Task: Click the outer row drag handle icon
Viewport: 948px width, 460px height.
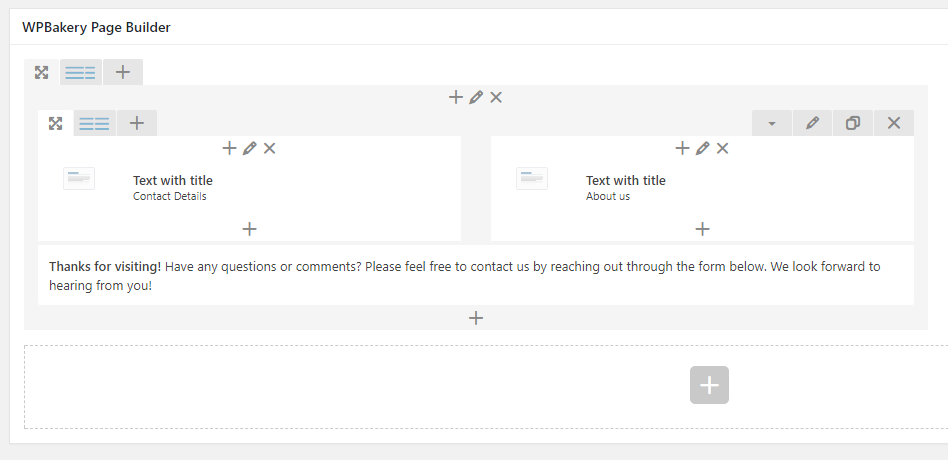Action: click(x=41, y=73)
